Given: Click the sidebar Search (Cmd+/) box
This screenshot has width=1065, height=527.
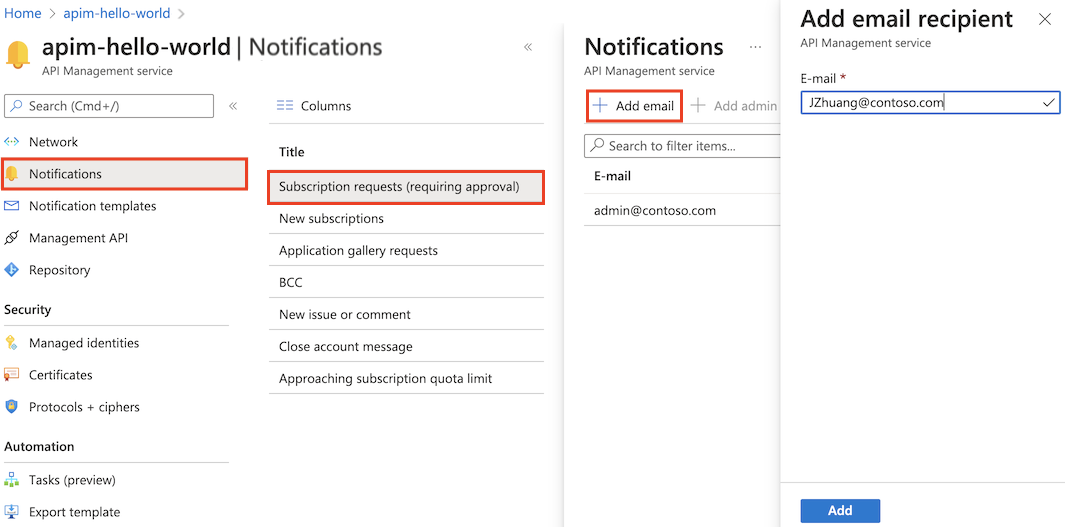Looking at the screenshot, I should click(x=109, y=106).
